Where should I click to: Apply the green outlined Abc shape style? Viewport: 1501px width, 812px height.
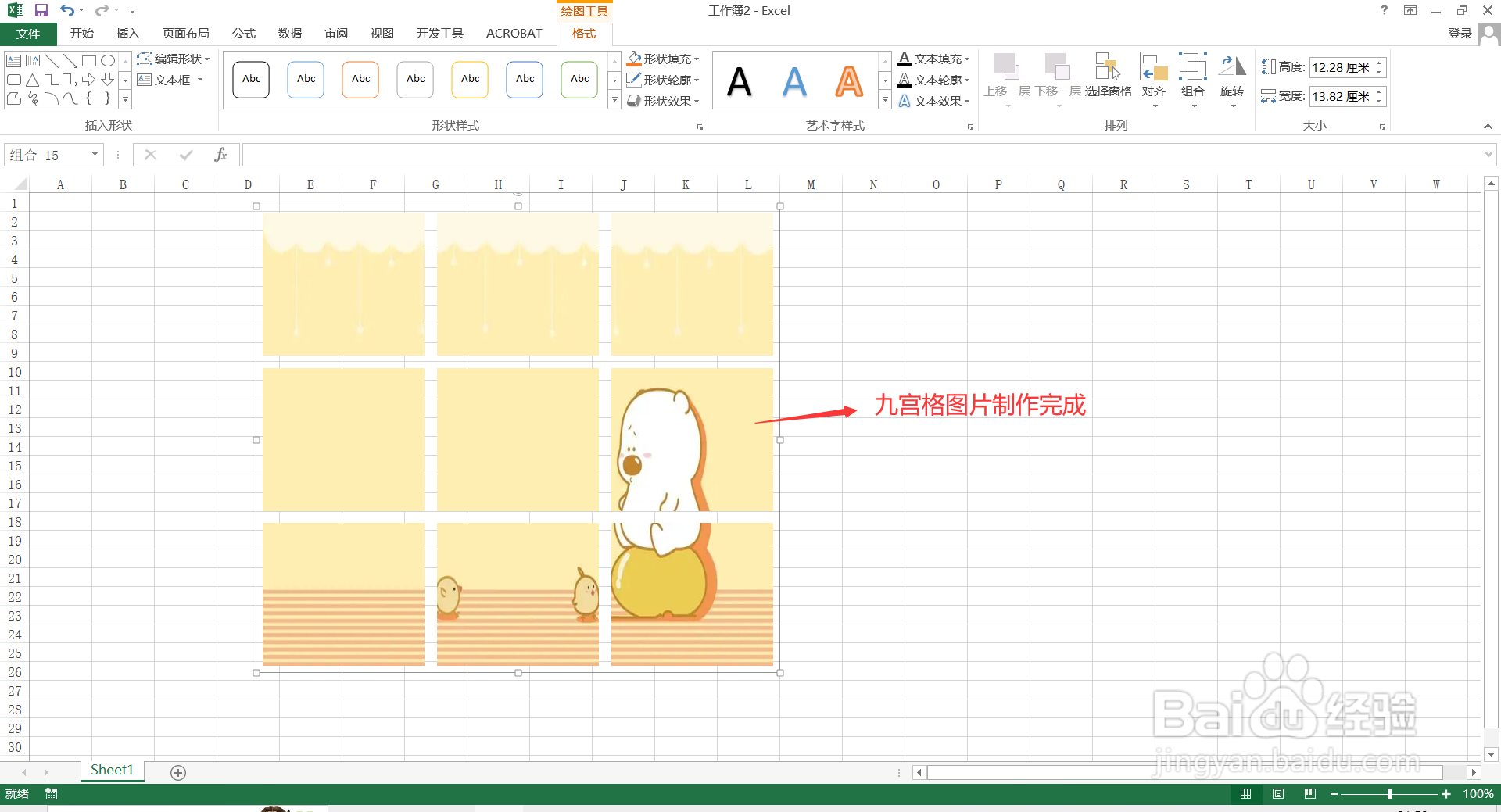[579, 80]
